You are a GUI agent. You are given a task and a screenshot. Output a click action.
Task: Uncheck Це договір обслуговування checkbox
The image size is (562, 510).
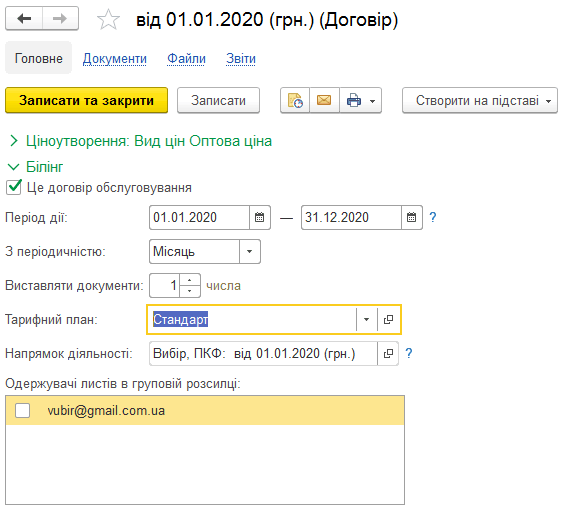14,187
